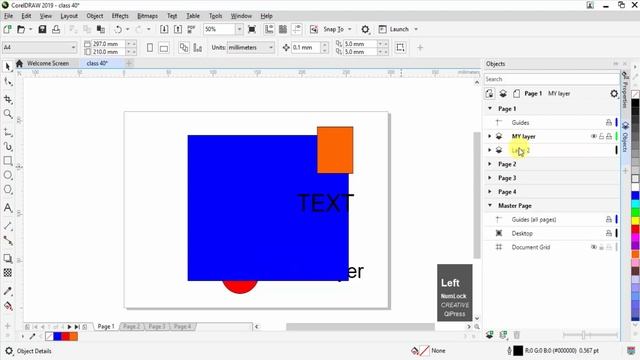Print the document
The height and width of the screenshot is (360, 640).
click(56, 29)
